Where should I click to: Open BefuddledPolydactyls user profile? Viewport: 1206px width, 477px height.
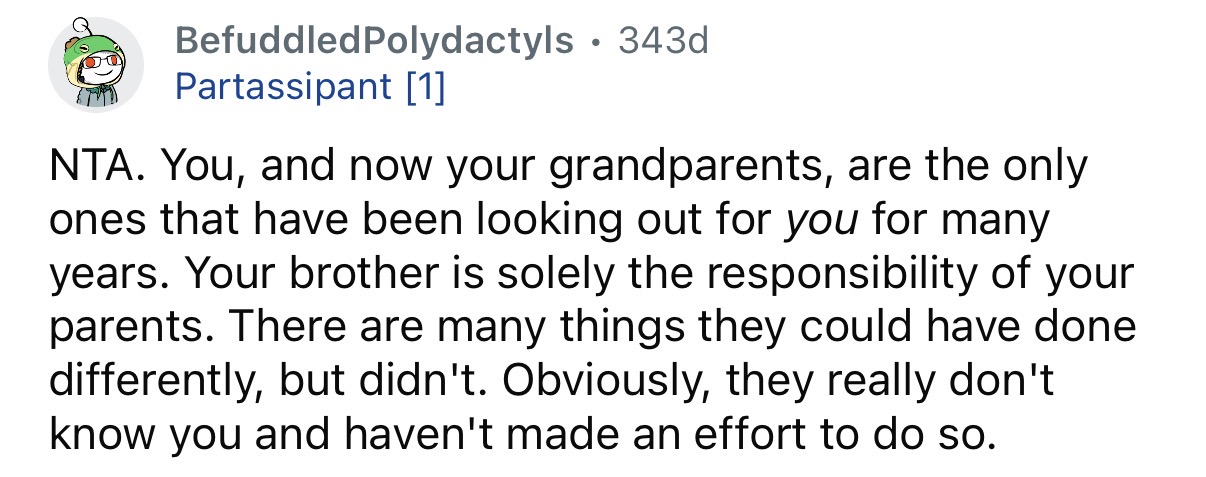click(x=374, y=42)
